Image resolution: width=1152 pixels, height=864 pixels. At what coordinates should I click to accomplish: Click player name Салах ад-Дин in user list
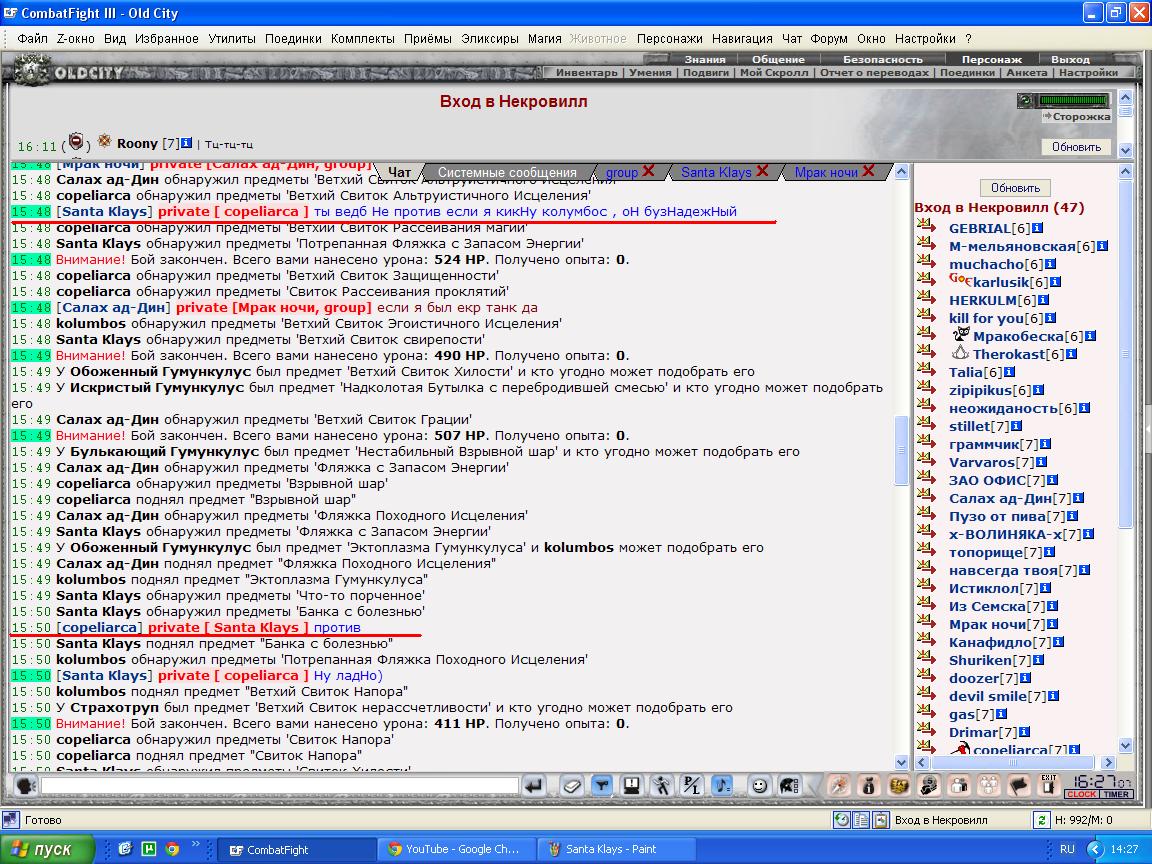(x=1000, y=498)
